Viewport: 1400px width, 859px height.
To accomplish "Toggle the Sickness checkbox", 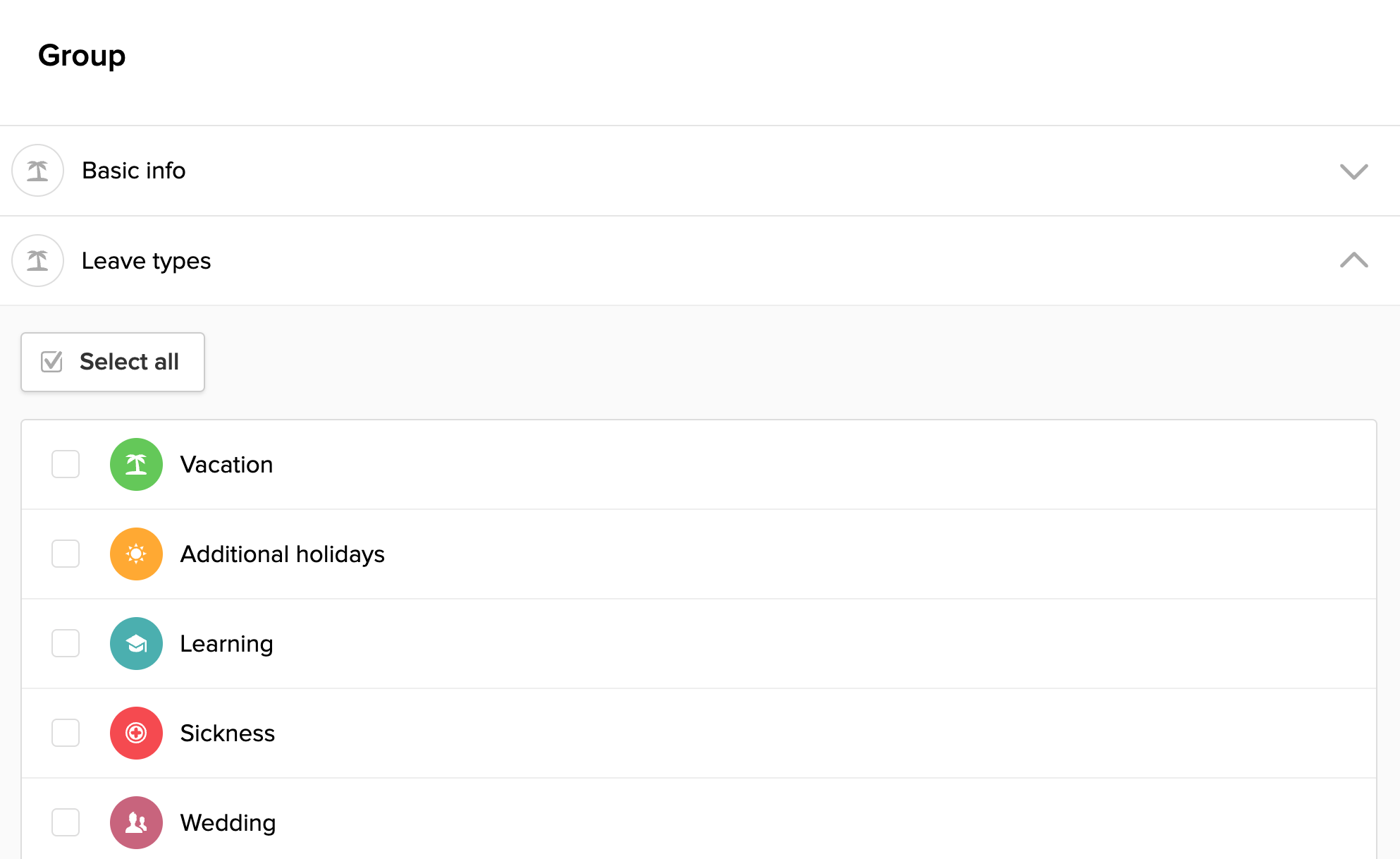I will [66, 733].
